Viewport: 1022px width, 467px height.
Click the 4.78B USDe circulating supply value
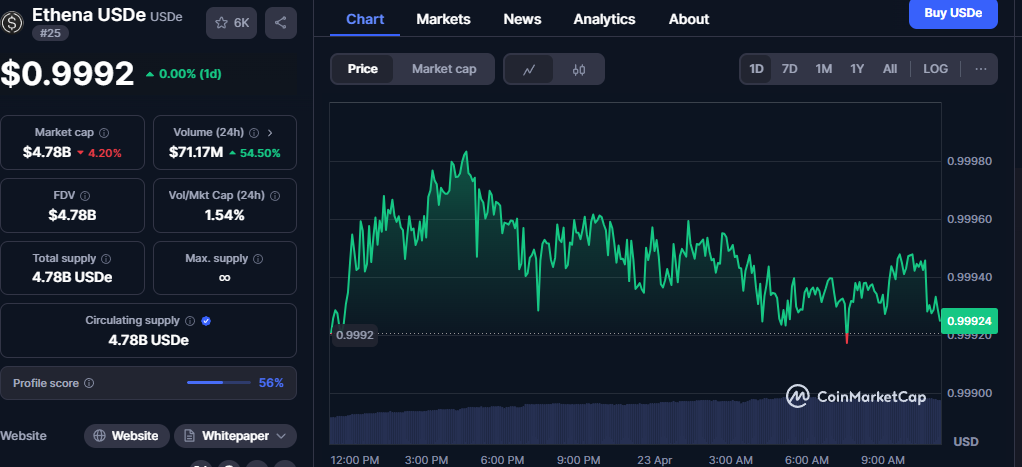coord(149,340)
